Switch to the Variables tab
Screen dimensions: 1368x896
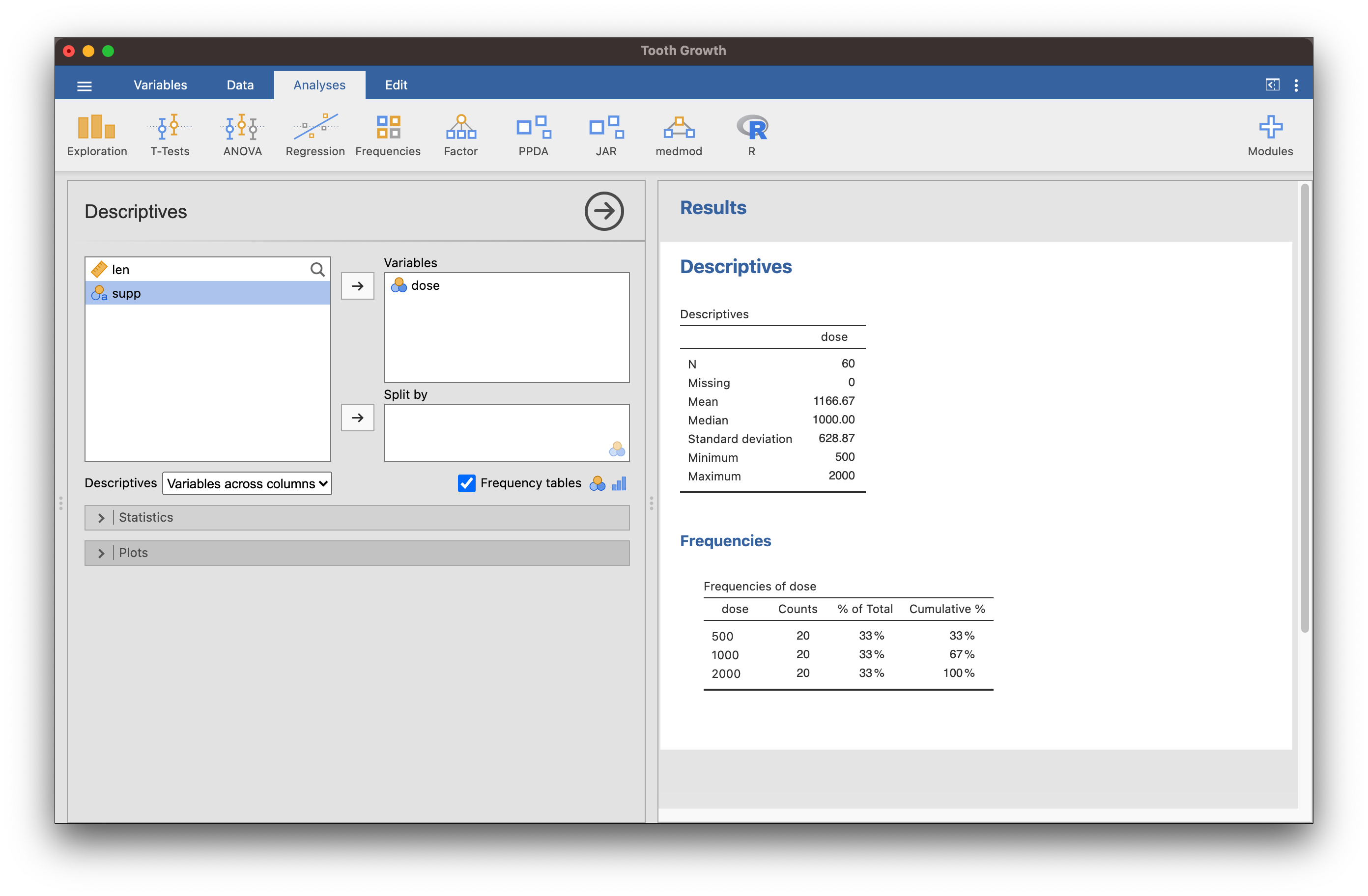point(160,85)
